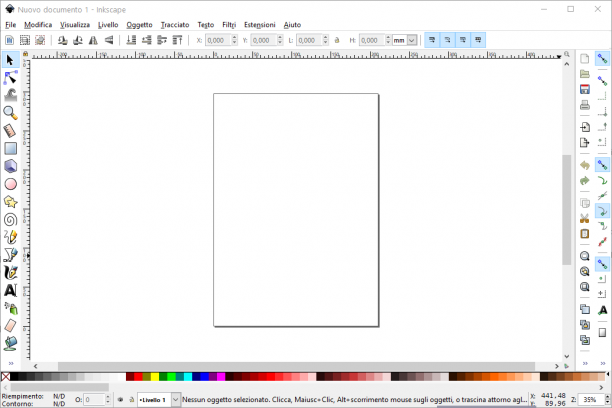Increase the zoom percentage stepper
612x408 pixels.
click(607, 397)
